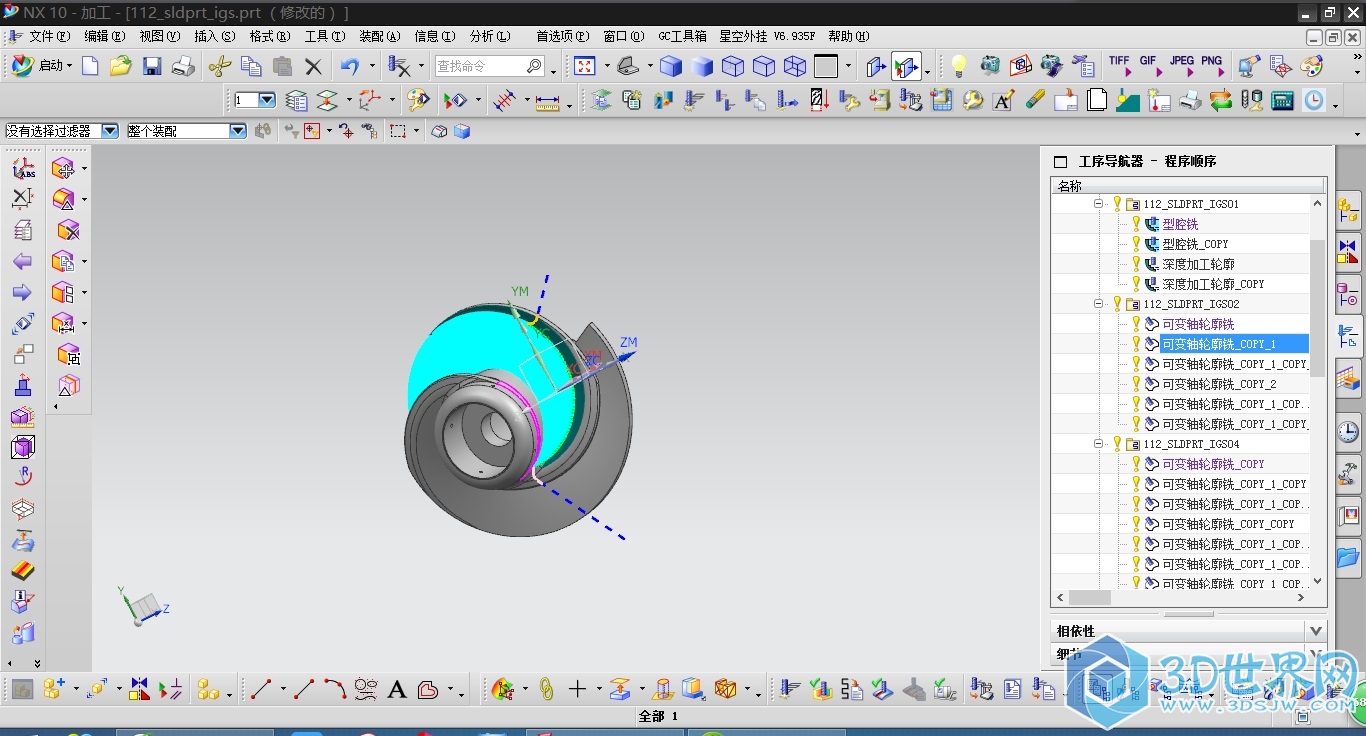Open the blue folder sidebar tab

coord(1349,556)
